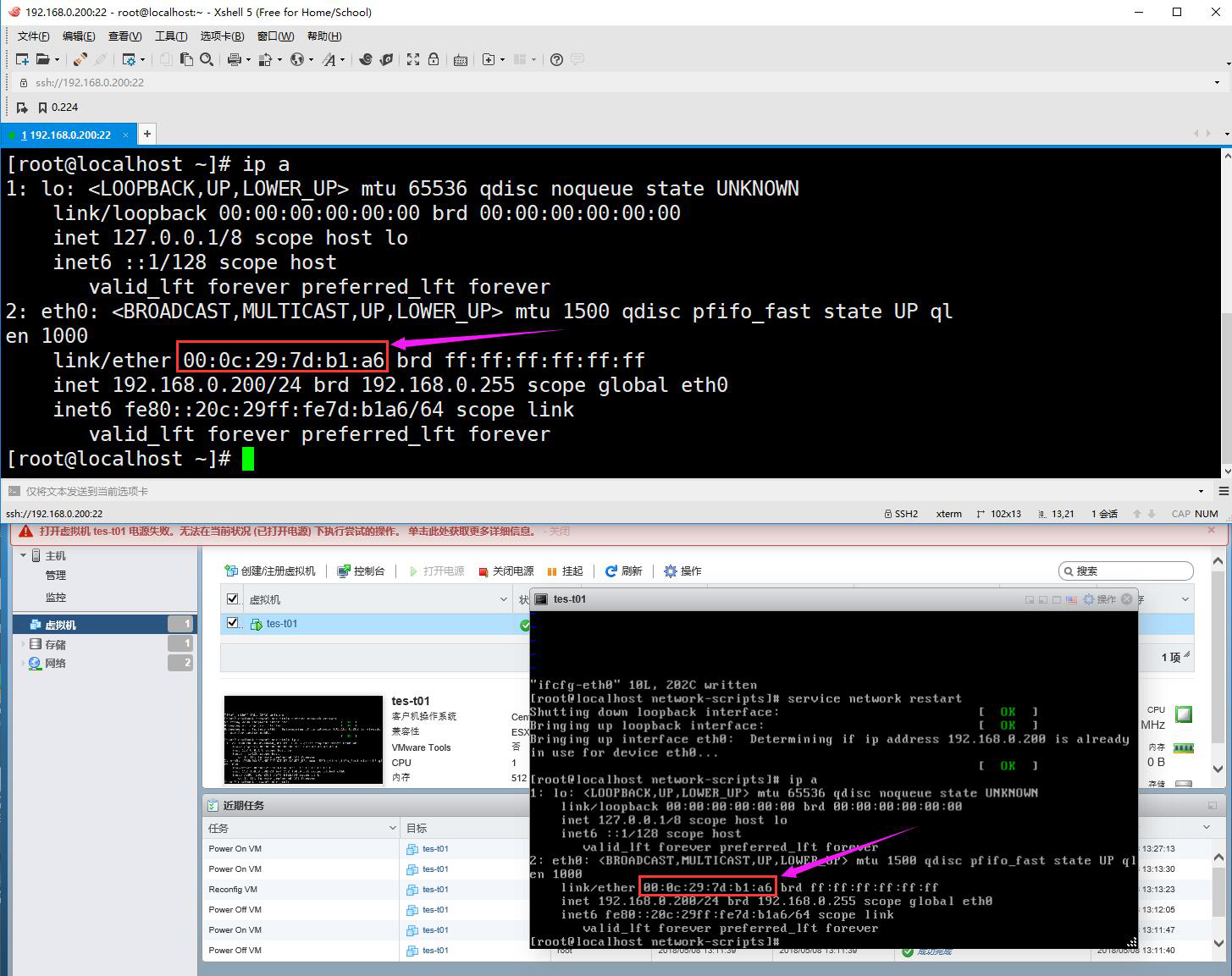Click the Font icon in Xshell toolbar
The image size is (1232, 976).
[x=329, y=59]
